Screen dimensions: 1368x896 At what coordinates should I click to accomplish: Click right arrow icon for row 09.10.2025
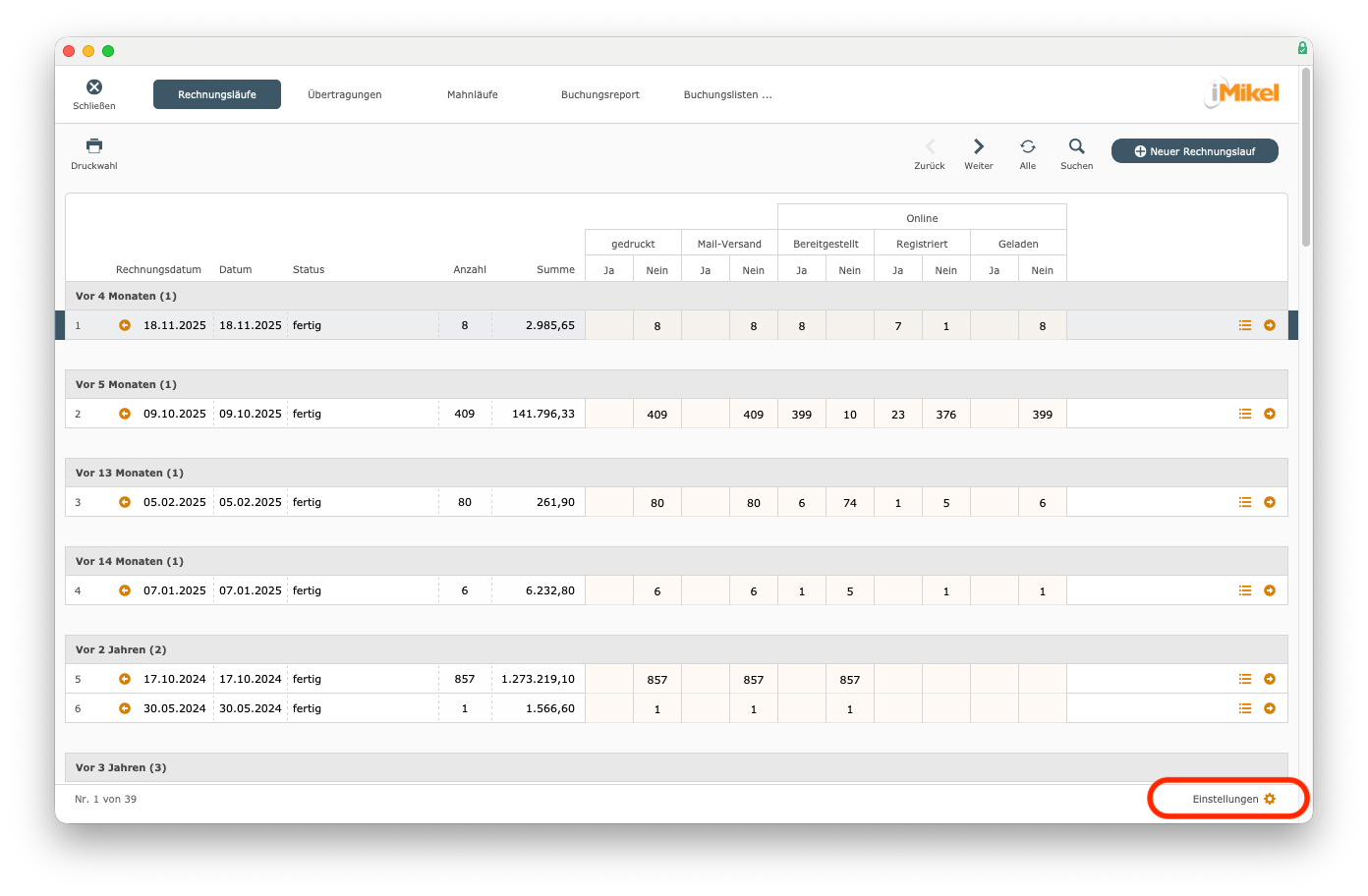1270,414
